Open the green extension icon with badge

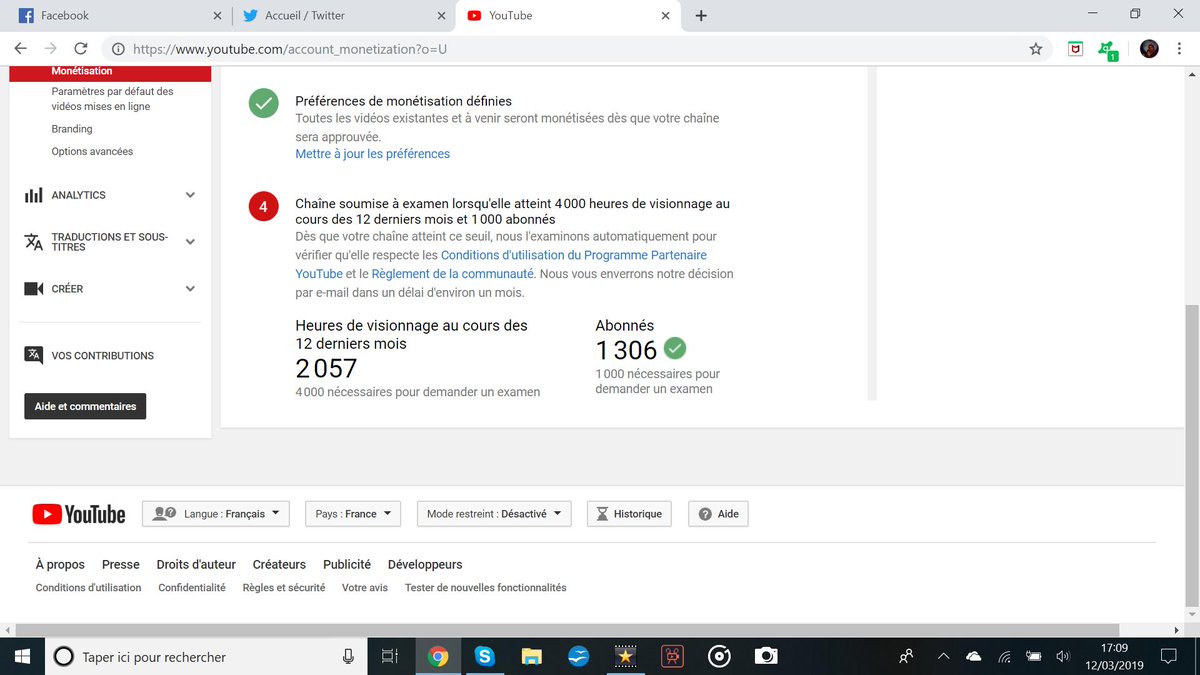[1106, 49]
